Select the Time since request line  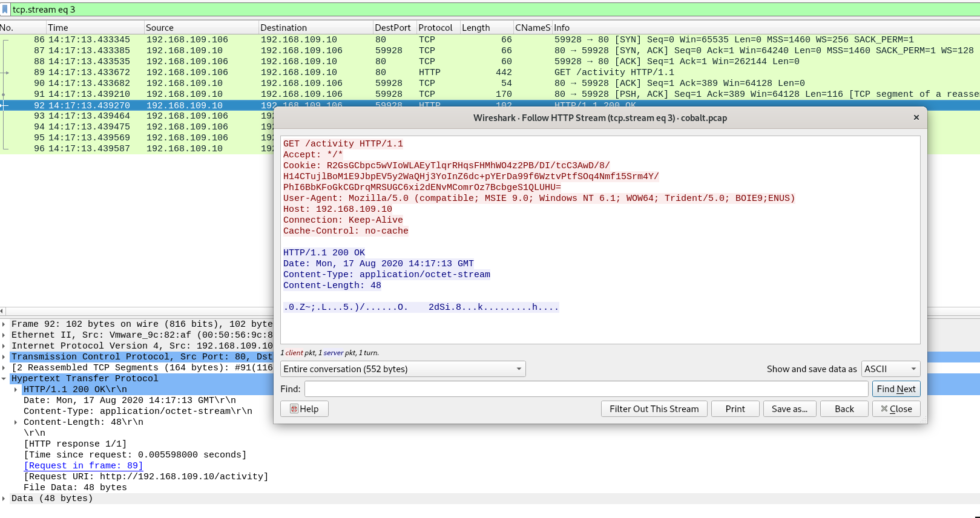coord(135,455)
